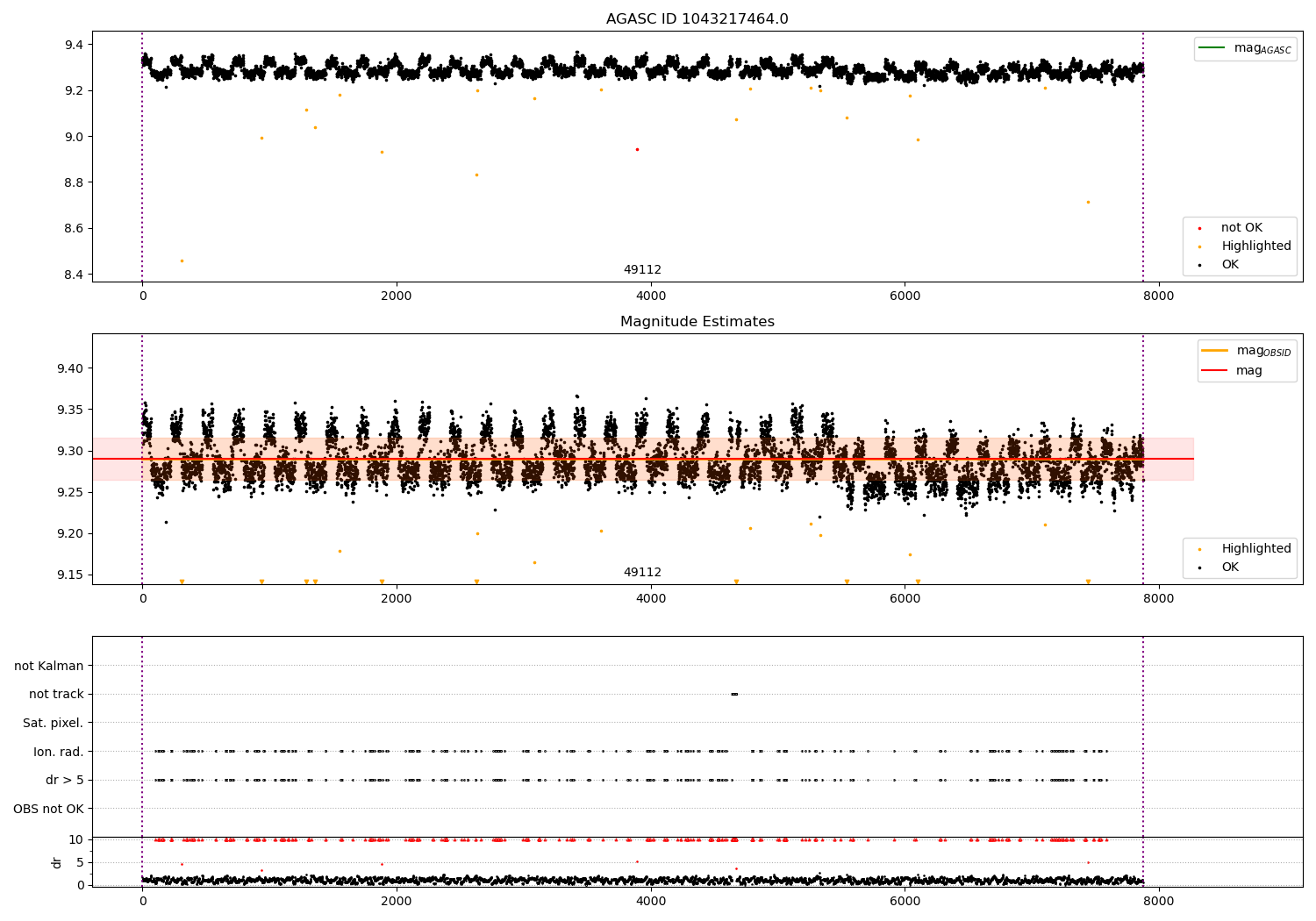
Task: Click the 'OK' legend text in Magnitude Estimates plot
Action: pyautogui.click(x=1230, y=568)
